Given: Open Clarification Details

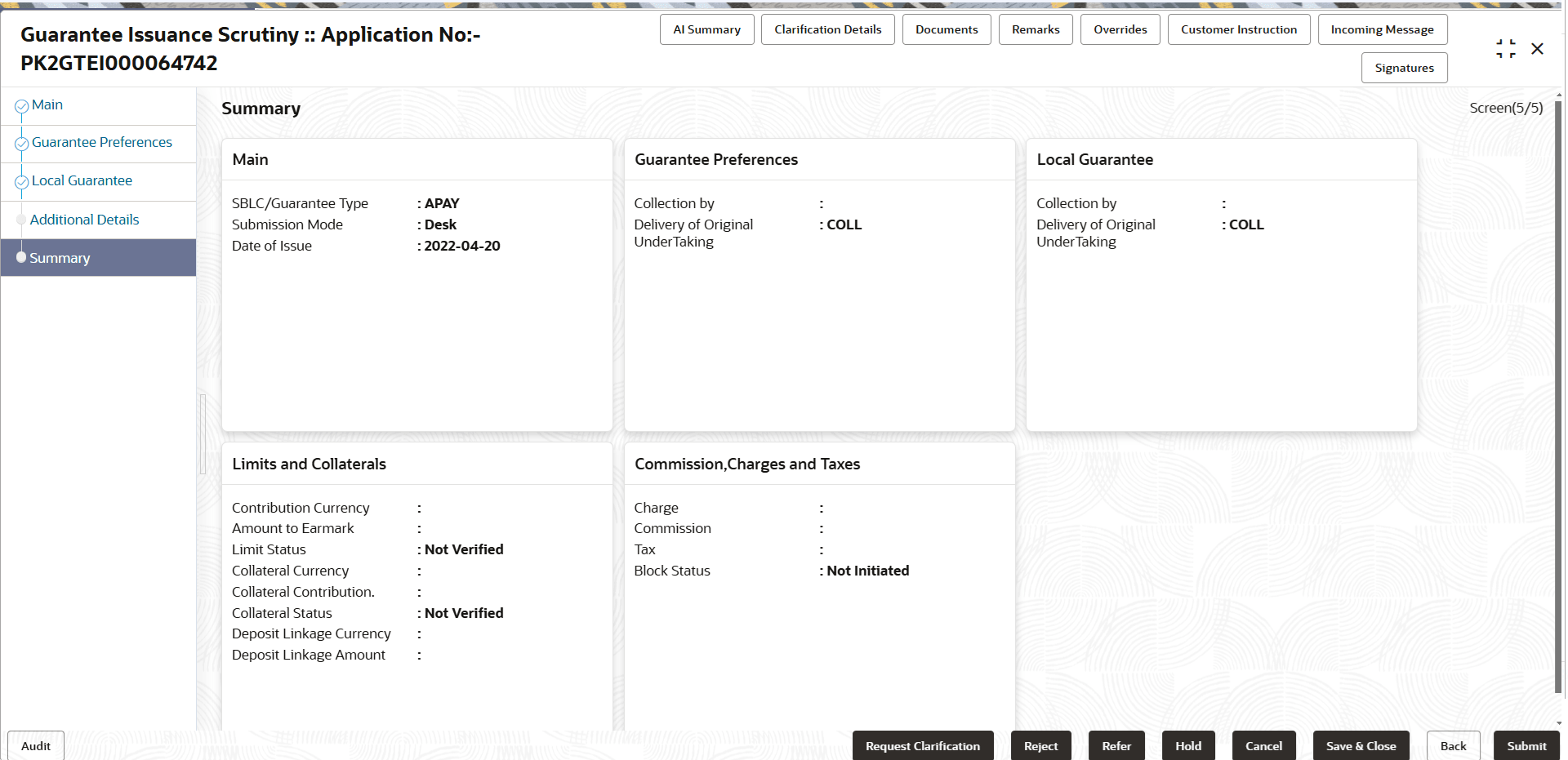Looking at the screenshot, I should click(828, 29).
